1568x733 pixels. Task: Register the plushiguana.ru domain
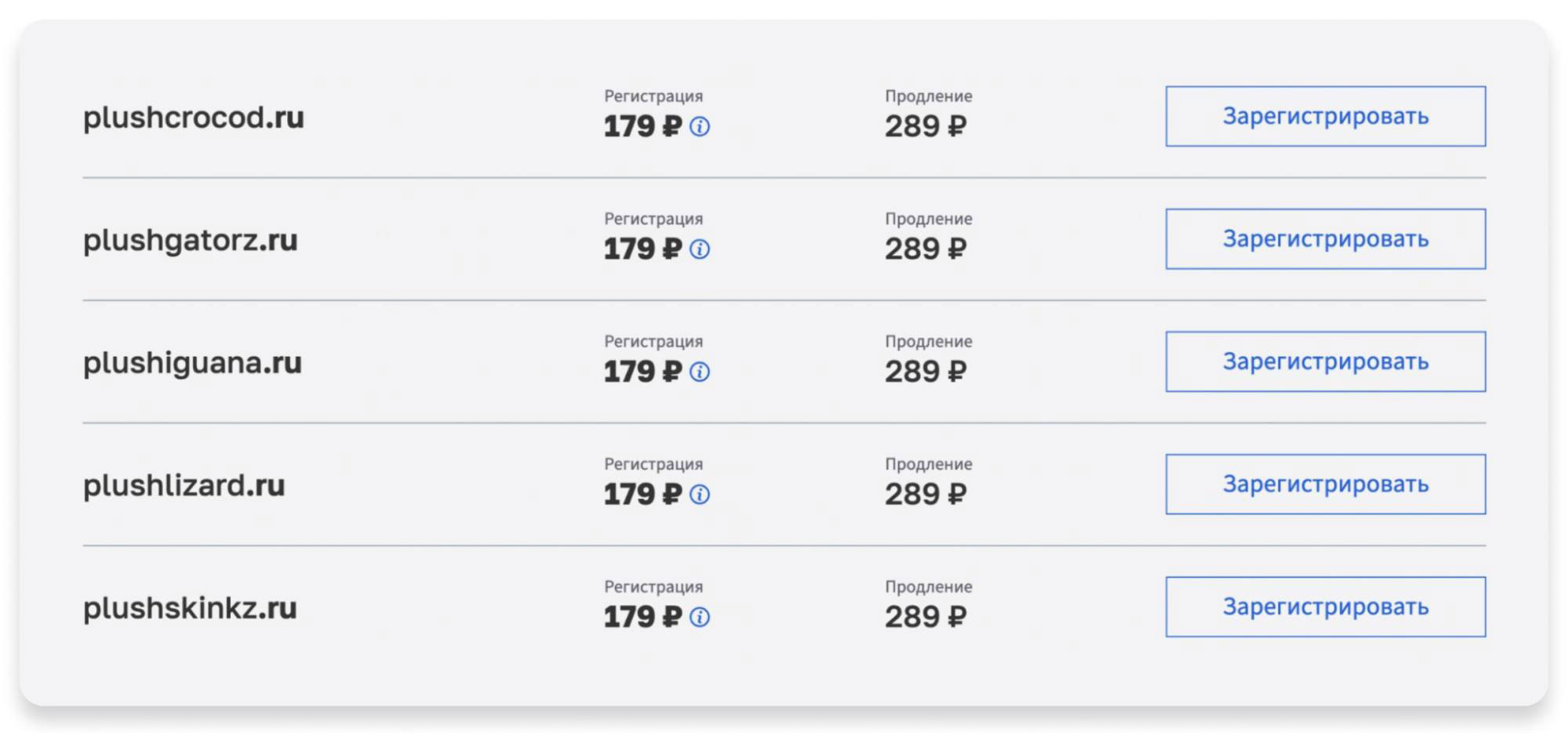click(1326, 361)
